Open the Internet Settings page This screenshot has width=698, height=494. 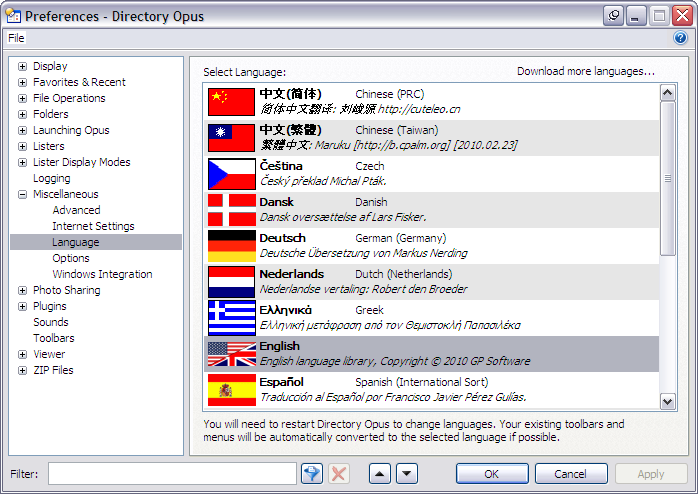click(93, 226)
